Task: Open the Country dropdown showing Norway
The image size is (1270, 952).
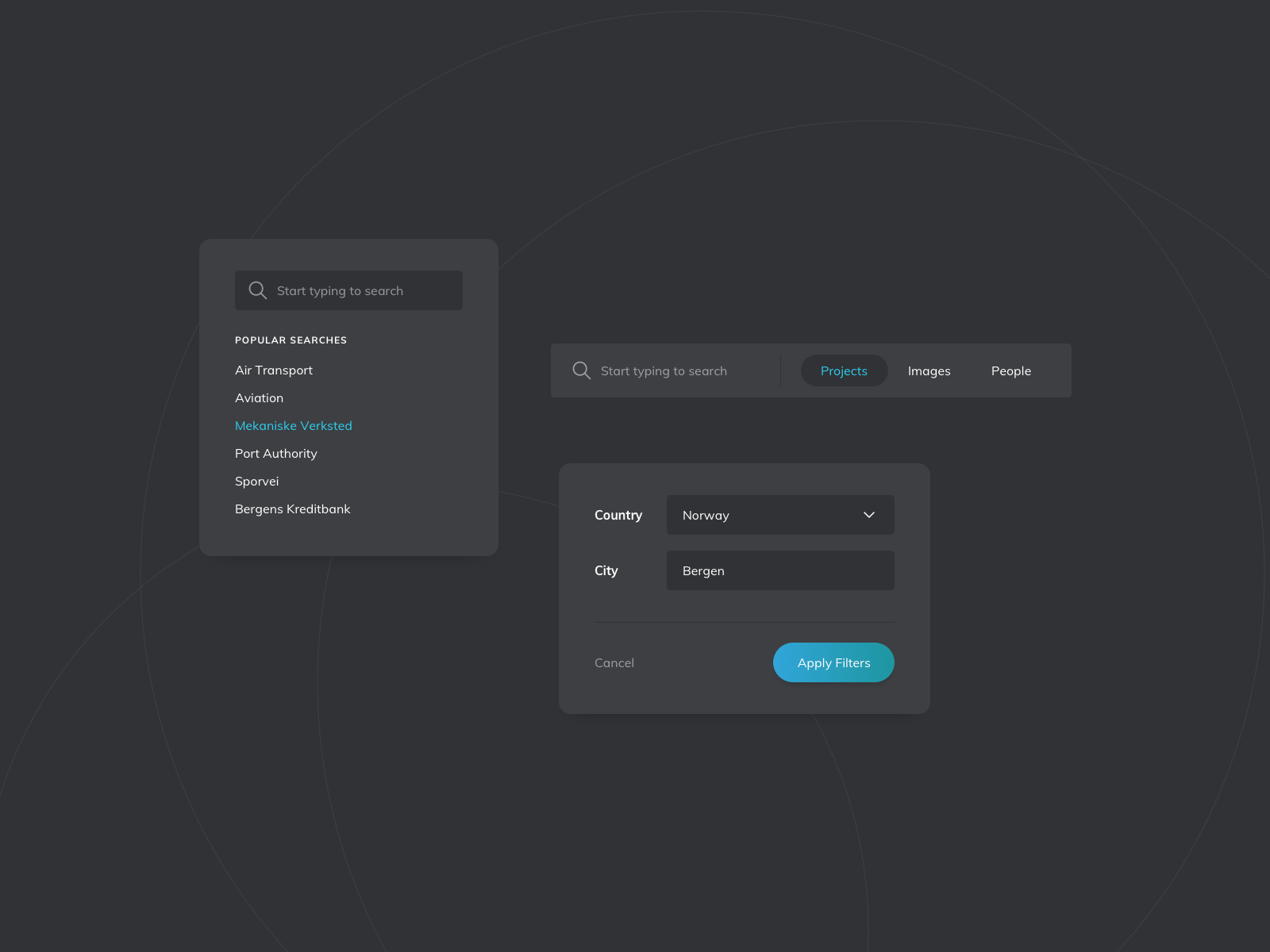Action: [780, 515]
